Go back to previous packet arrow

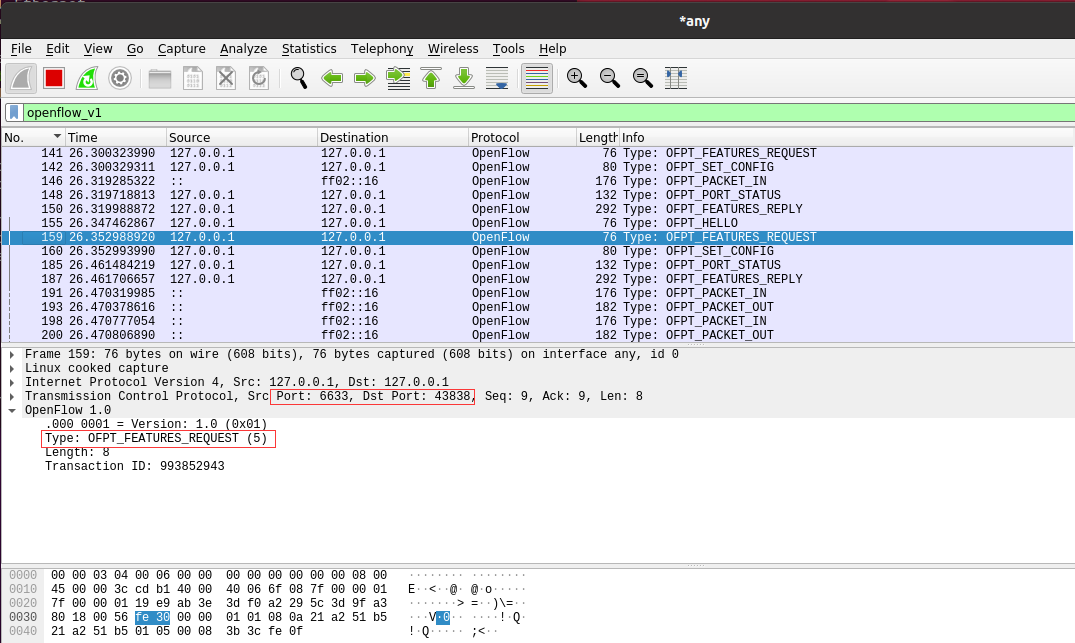tap(332, 78)
